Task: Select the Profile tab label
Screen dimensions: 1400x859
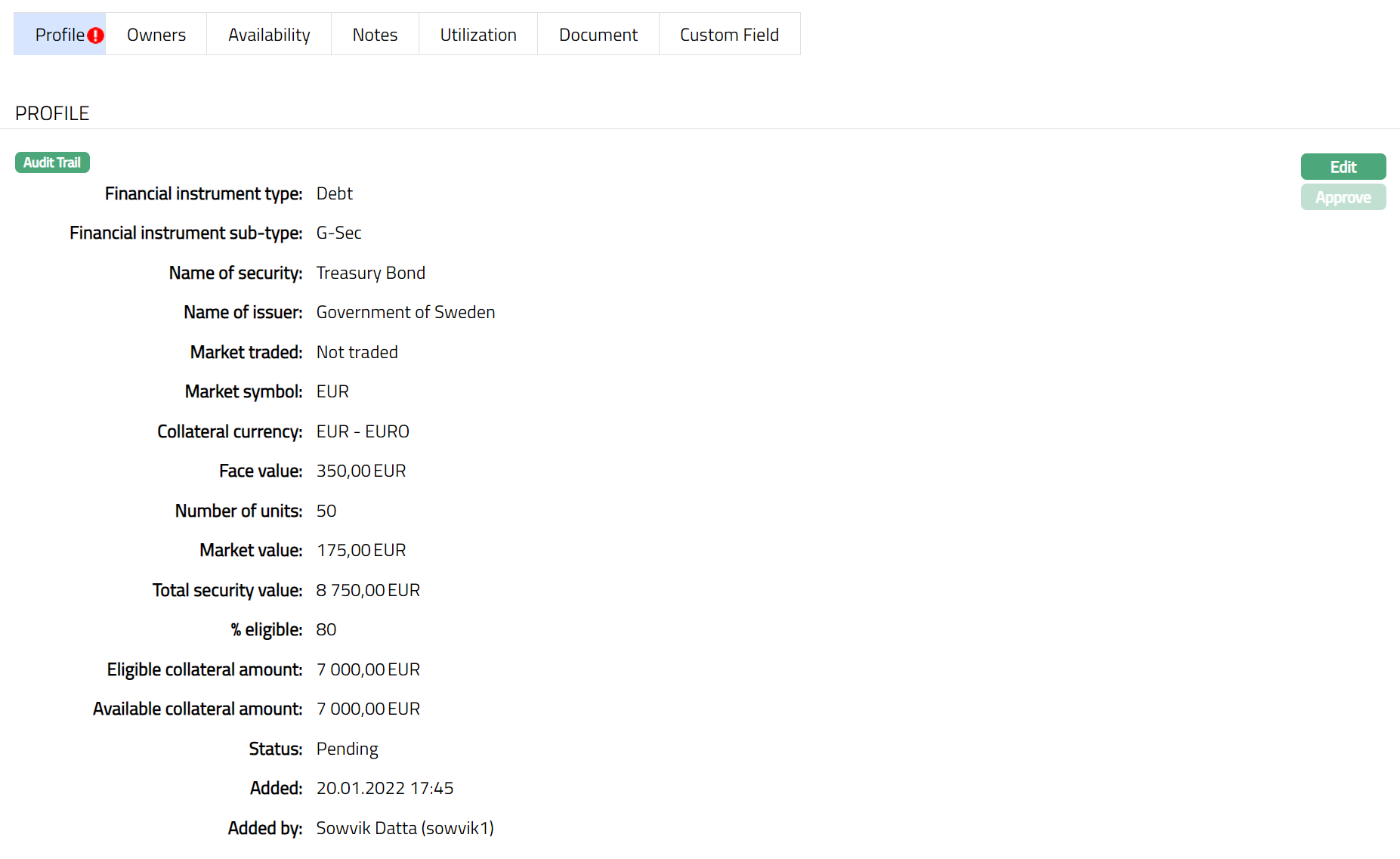Action: (60, 35)
